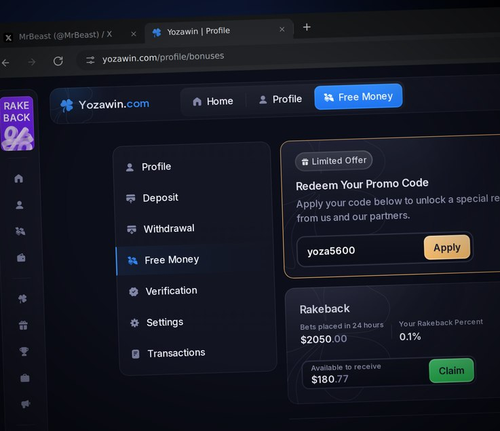
Task: Click the Bets placed in 24 hours label
Action: (x=342, y=326)
